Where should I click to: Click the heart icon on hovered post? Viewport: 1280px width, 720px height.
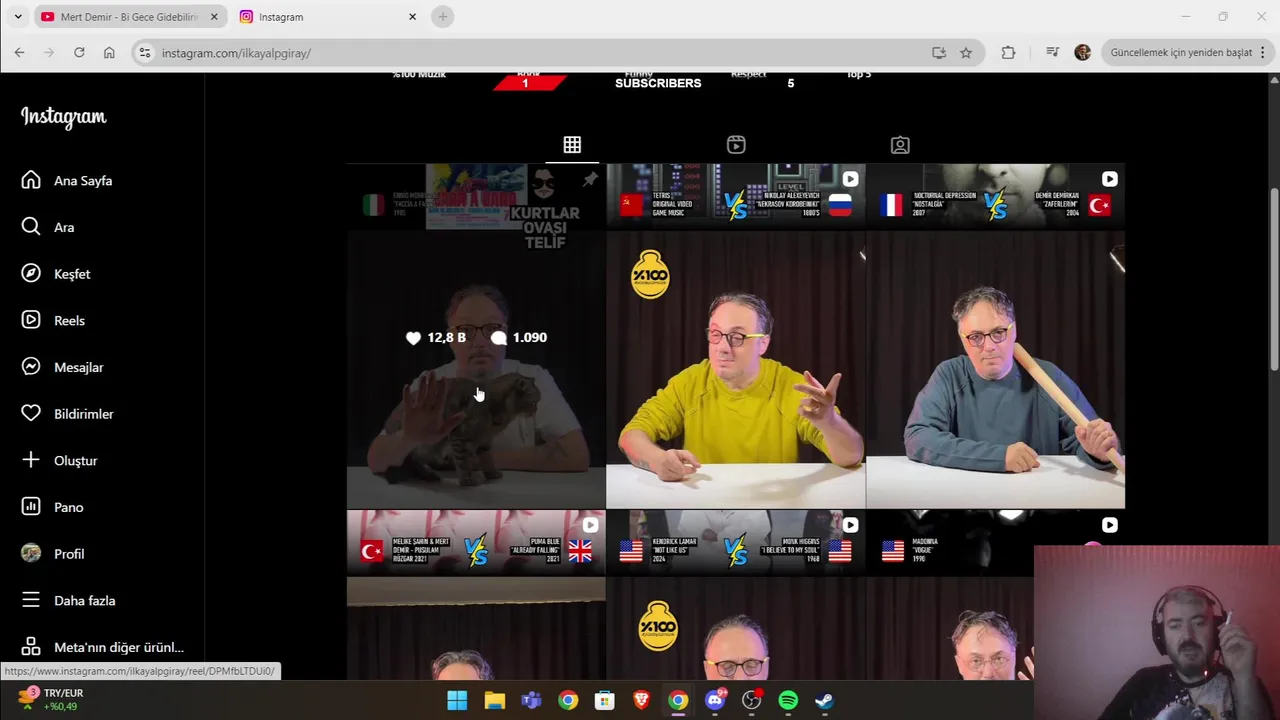tap(413, 338)
